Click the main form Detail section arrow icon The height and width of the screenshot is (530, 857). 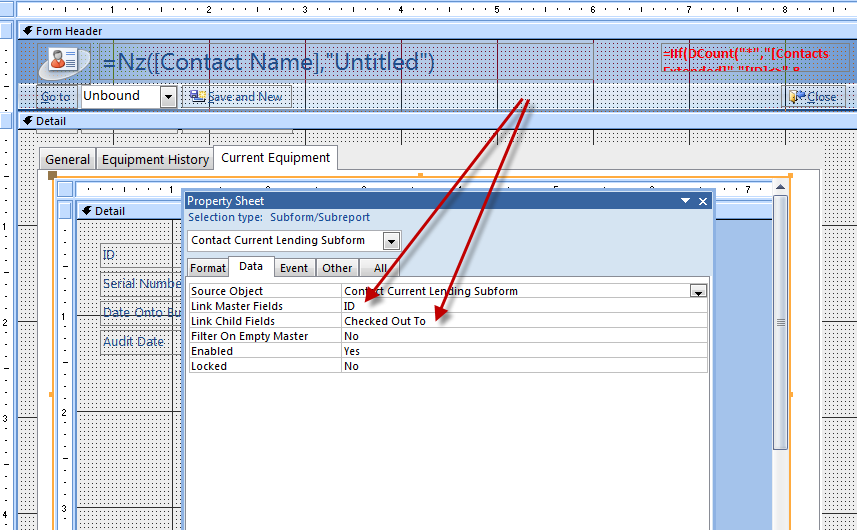point(27,121)
